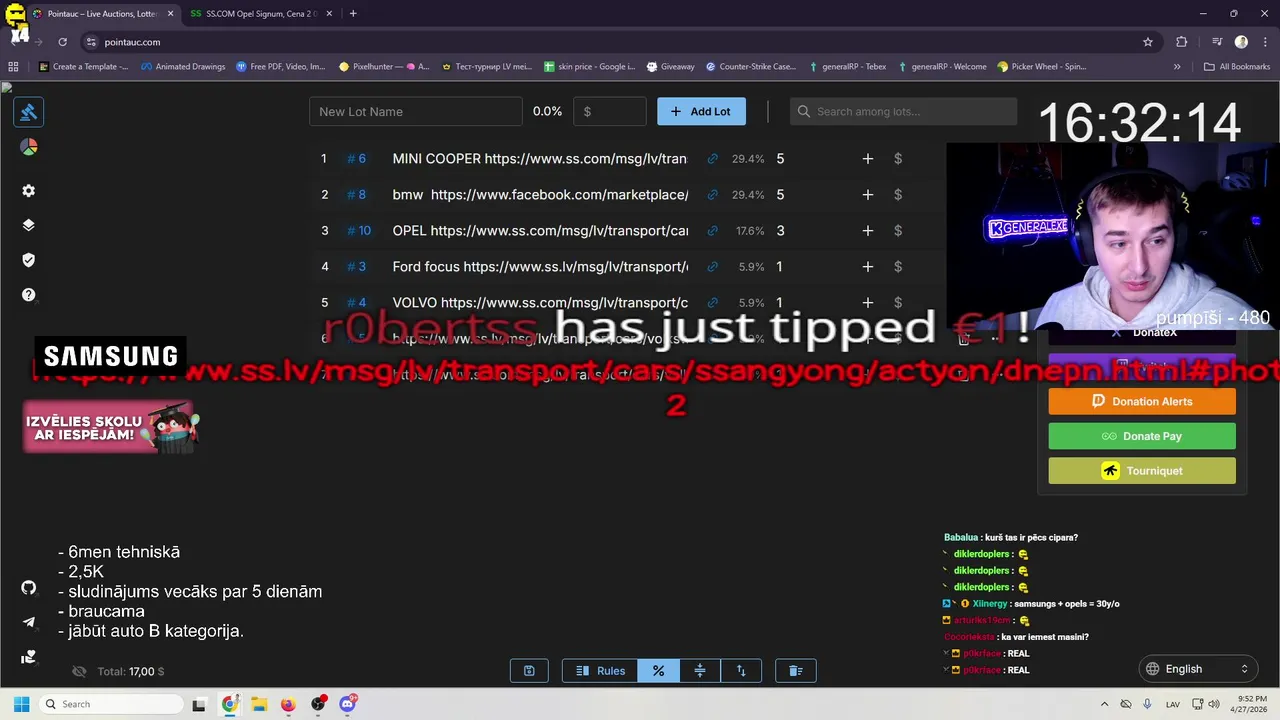Screen dimensions: 1280x720
Task: Open Firefox from the taskbar
Action: pyautogui.click(x=288, y=704)
